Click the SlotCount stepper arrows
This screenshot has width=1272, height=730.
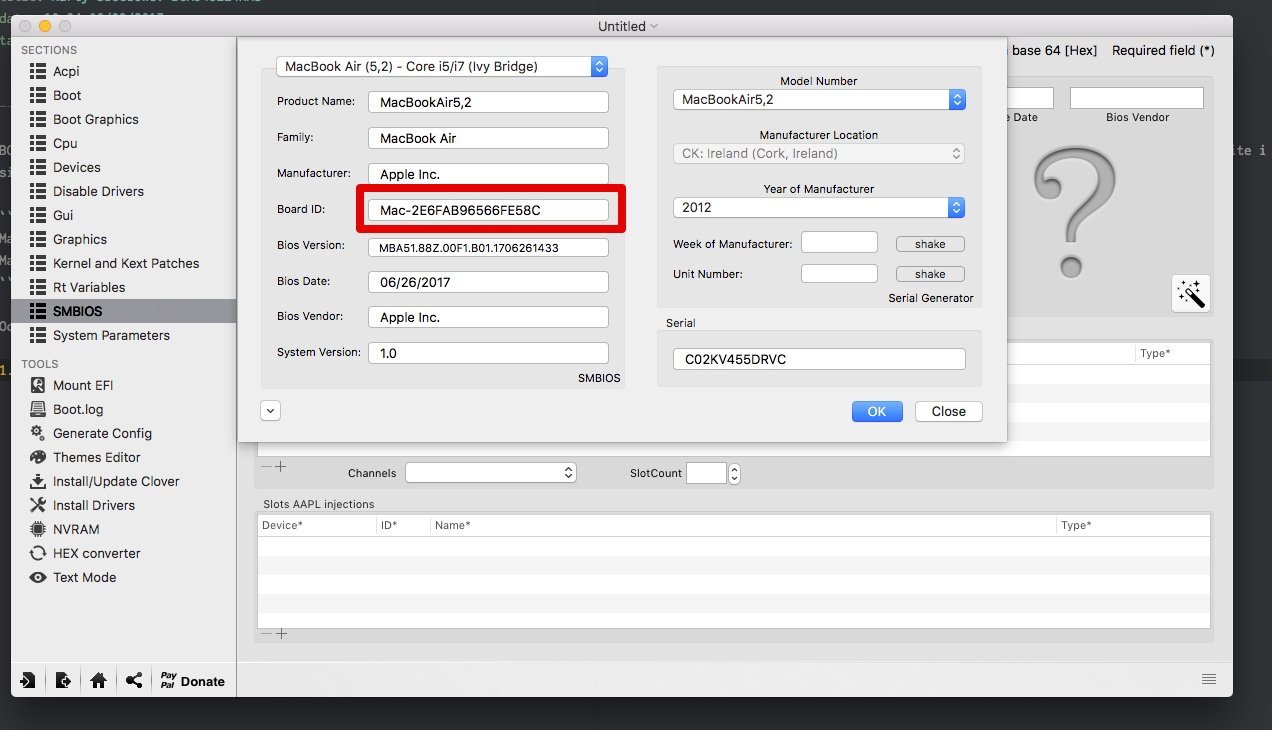[x=735, y=473]
